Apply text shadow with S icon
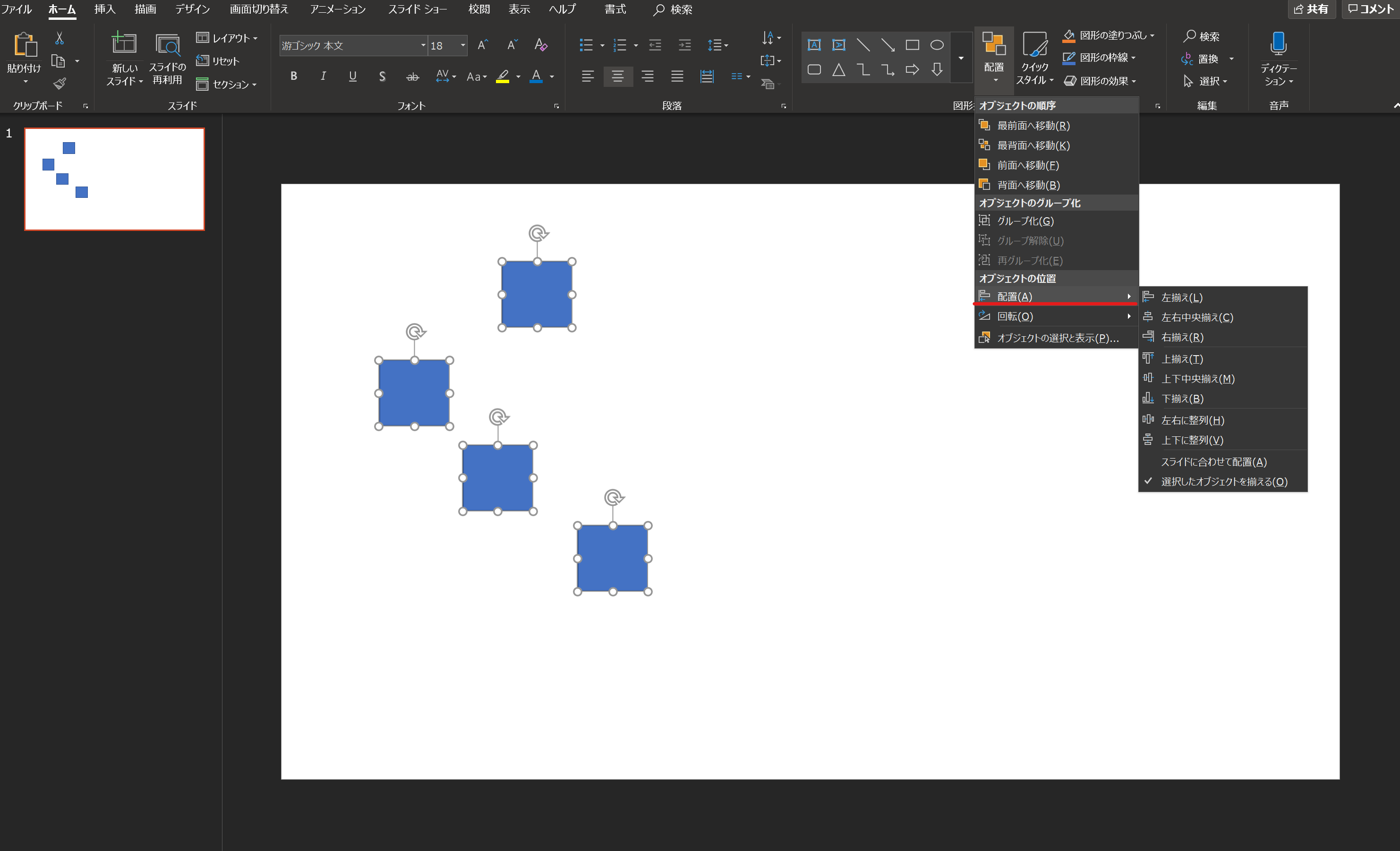 tap(382, 76)
